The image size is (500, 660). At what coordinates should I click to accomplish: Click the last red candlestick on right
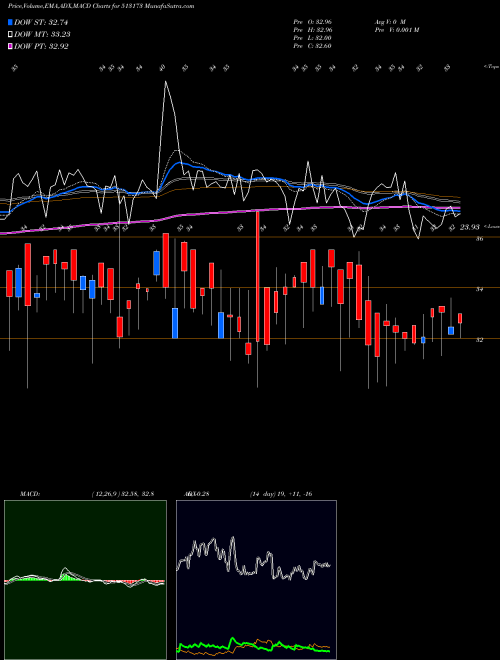[460, 318]
